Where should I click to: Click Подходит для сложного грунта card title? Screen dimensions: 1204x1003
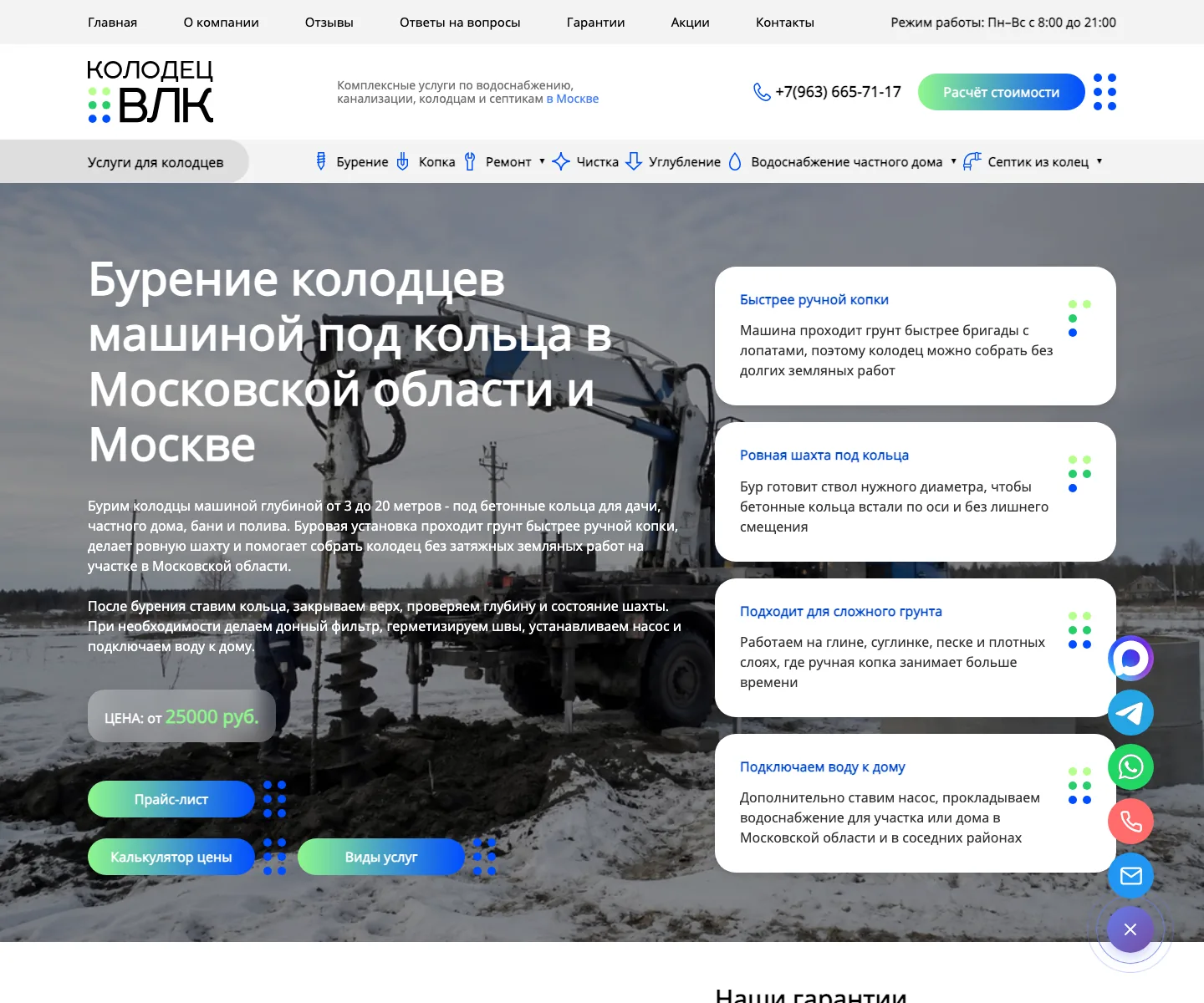click(841, 611)
